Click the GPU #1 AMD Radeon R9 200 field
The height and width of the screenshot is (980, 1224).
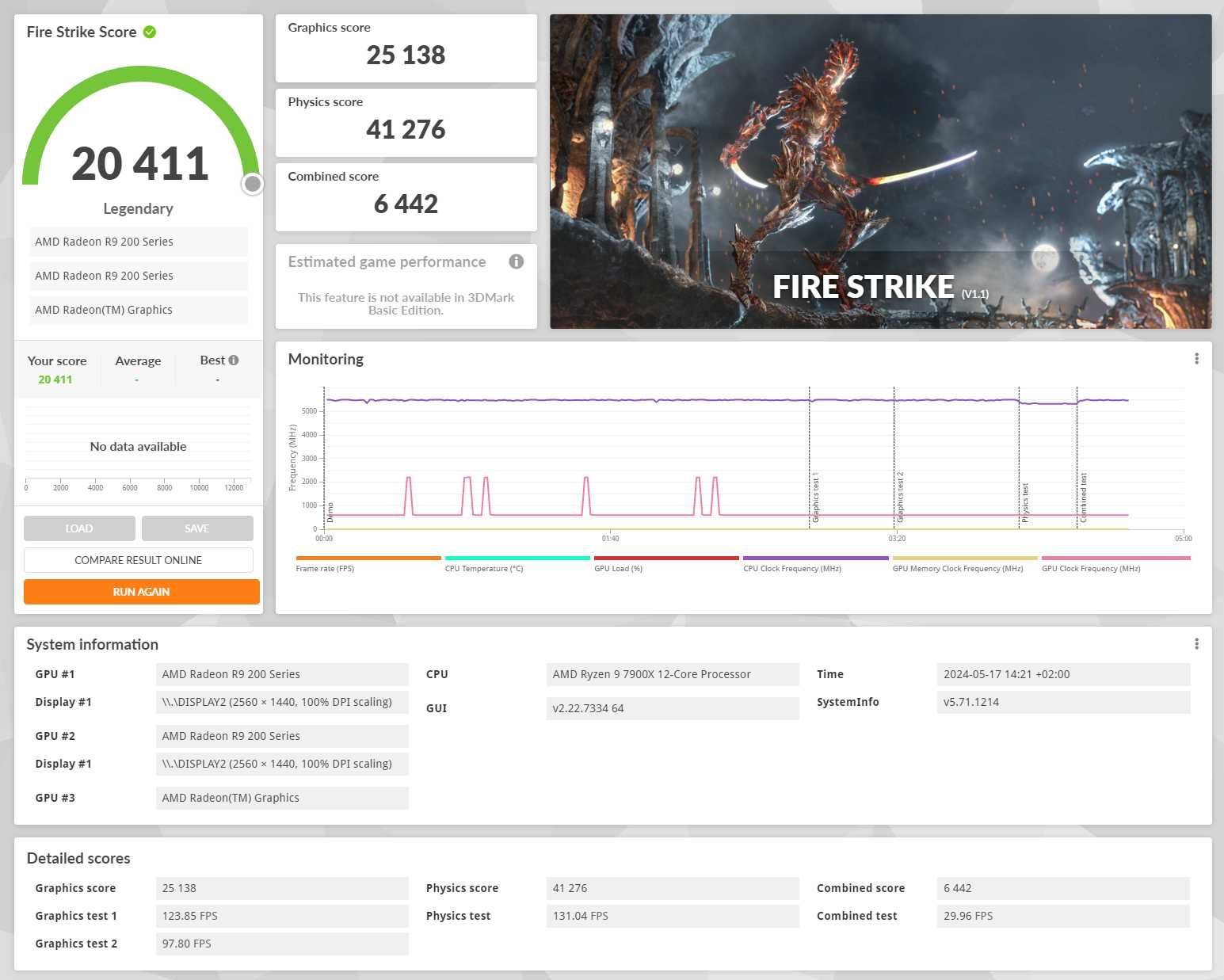coord(282,674)
